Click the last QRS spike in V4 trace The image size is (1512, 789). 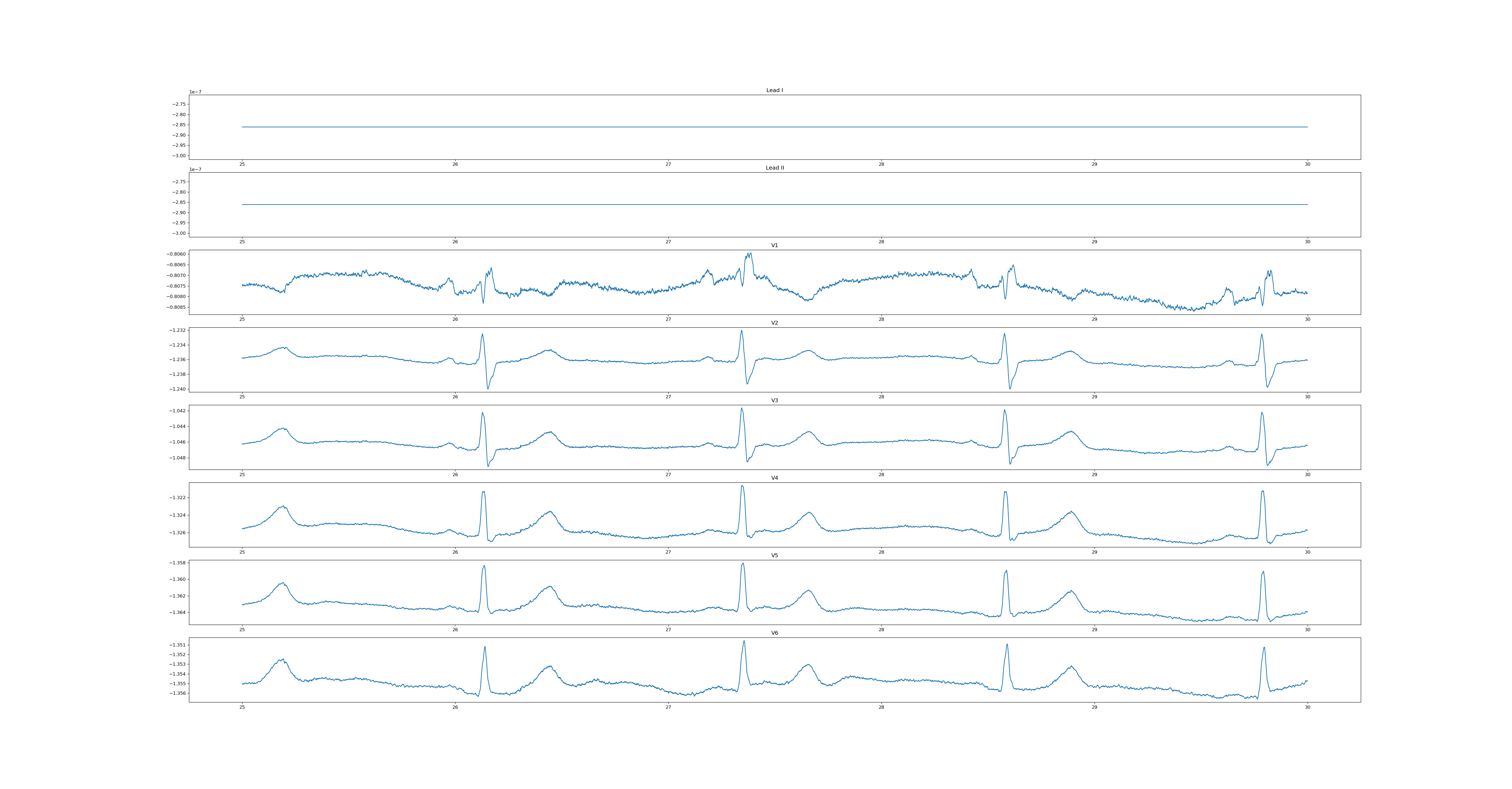[1262, 492]
